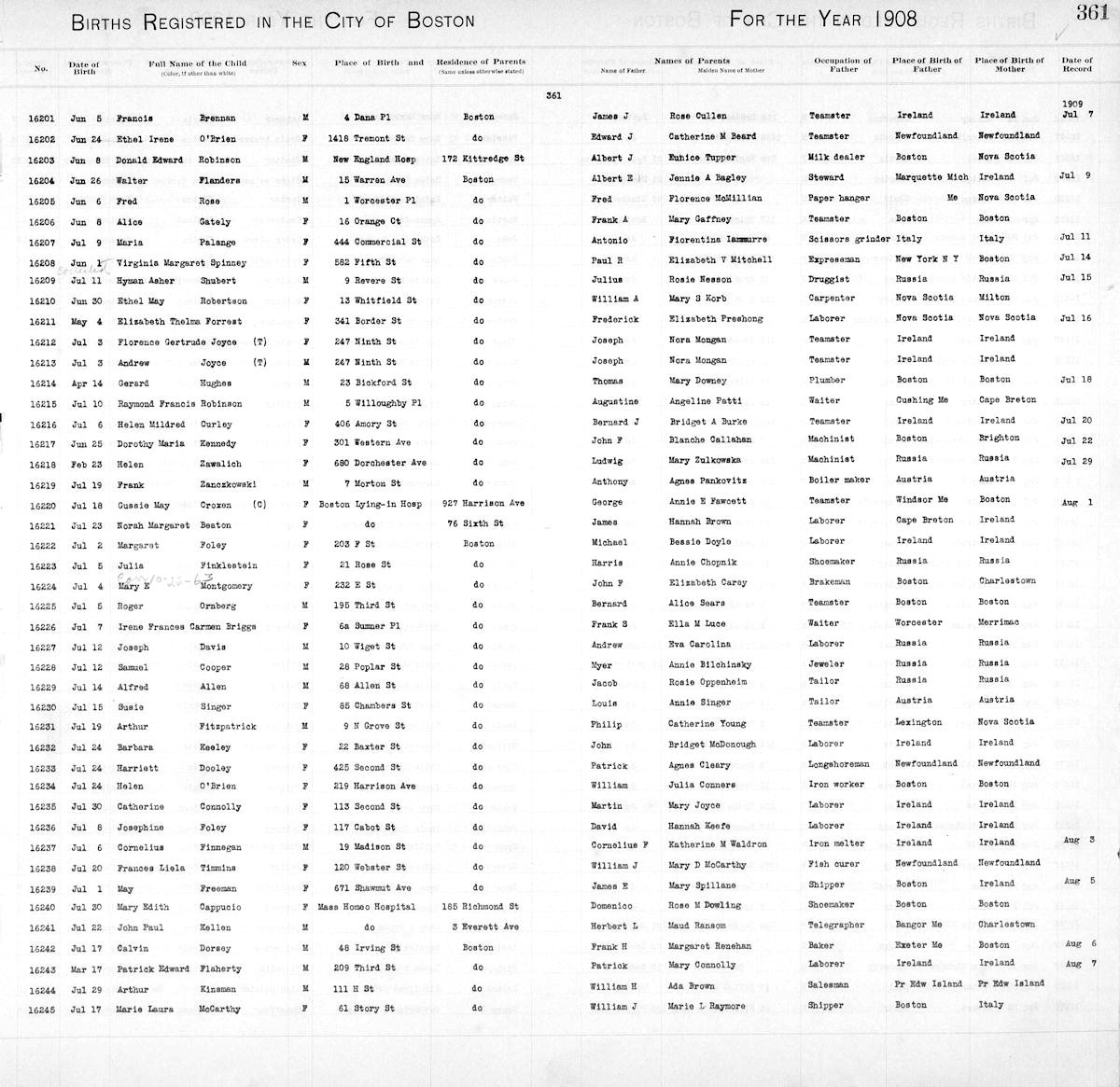The image size is (1120, 1087).
Task: Select mother Blanche Callahan
Action: 709,439
